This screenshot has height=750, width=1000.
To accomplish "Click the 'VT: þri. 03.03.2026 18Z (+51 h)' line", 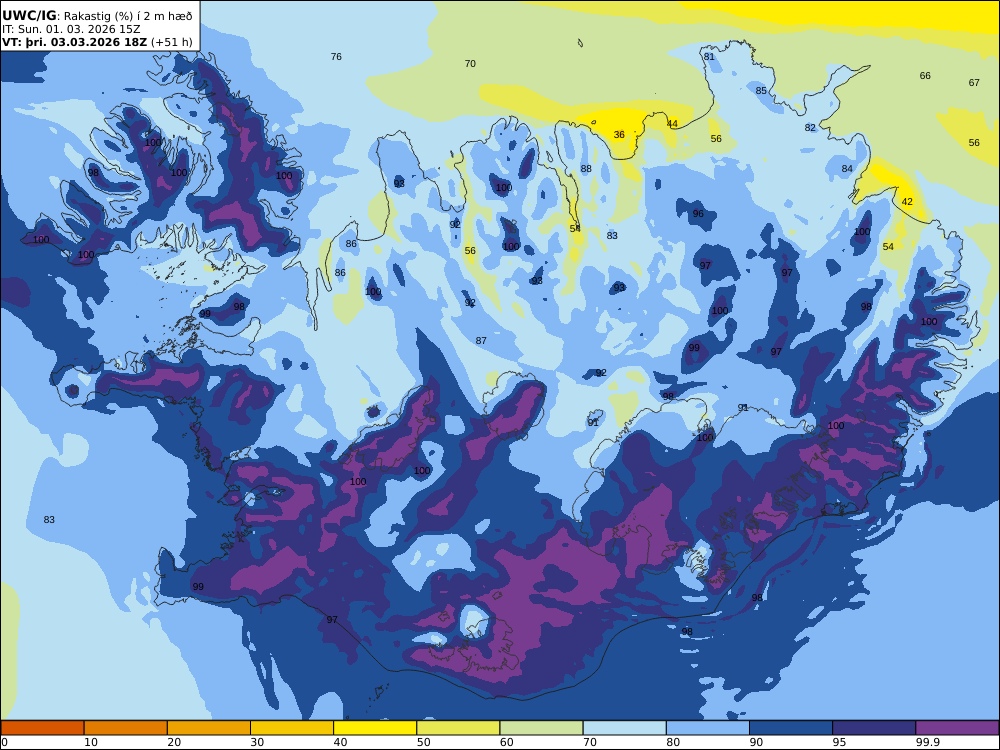I will tap(97, 42).
